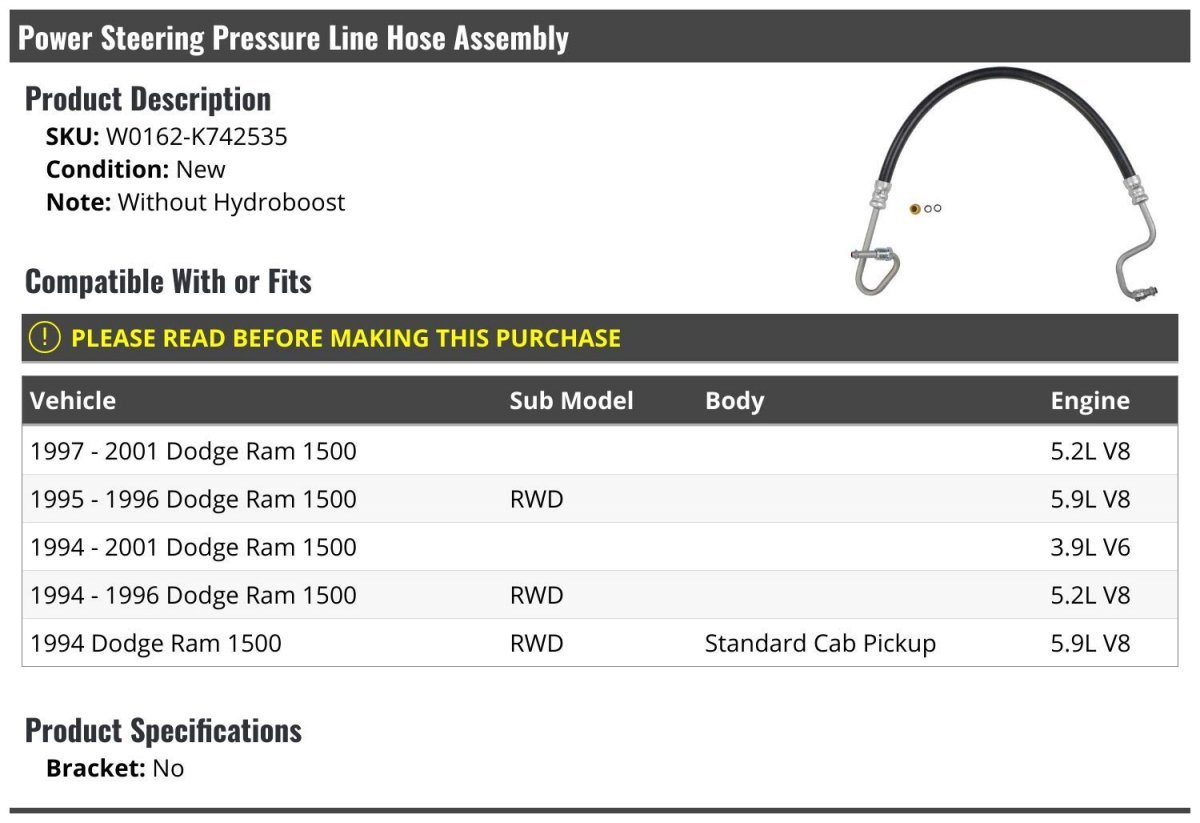Click the Body column header
Viewport: 1200px width, 823px height.
click(x=734, y=401)
